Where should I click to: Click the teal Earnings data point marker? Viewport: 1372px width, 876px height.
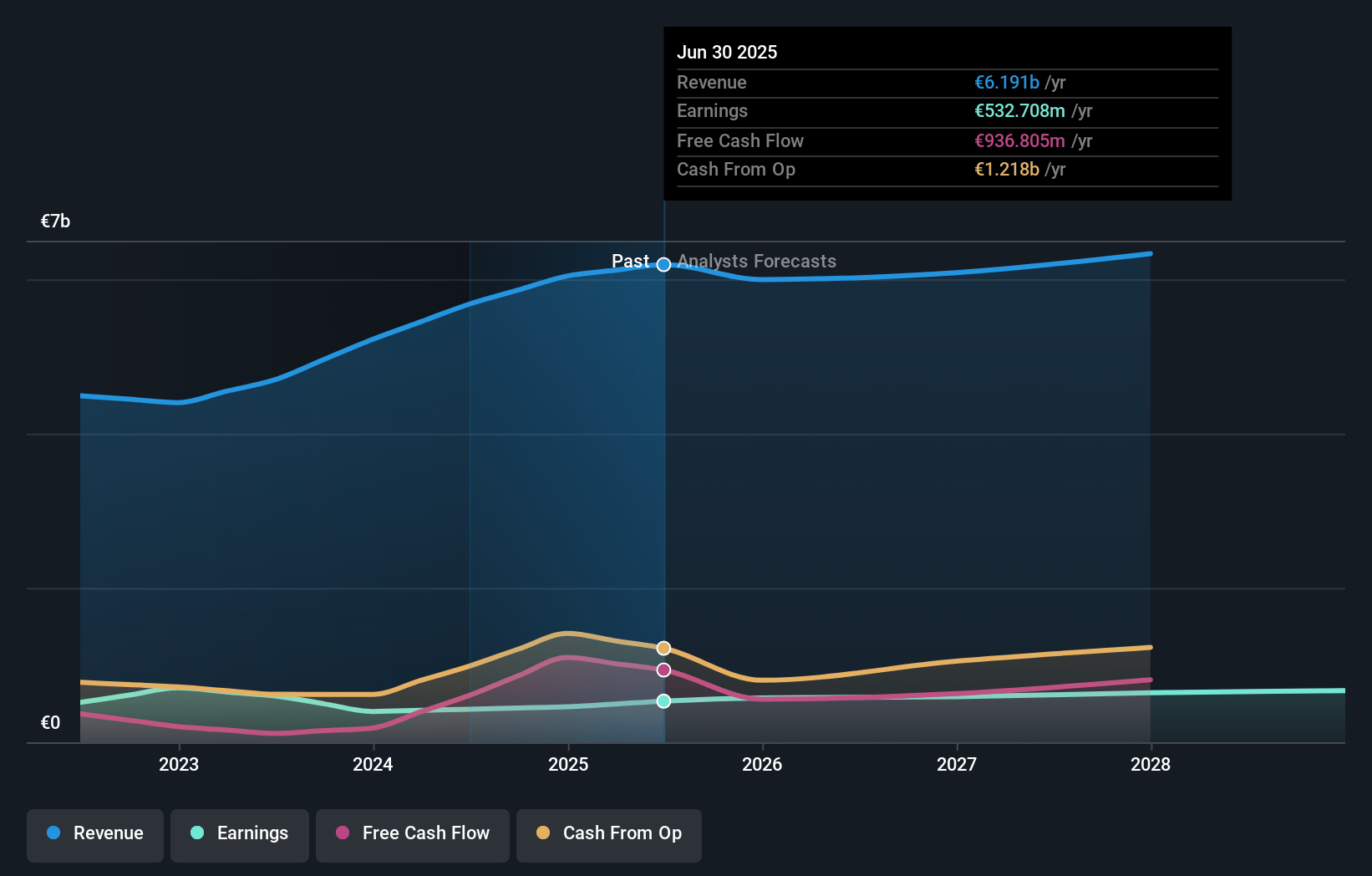[x=663, y=701]
